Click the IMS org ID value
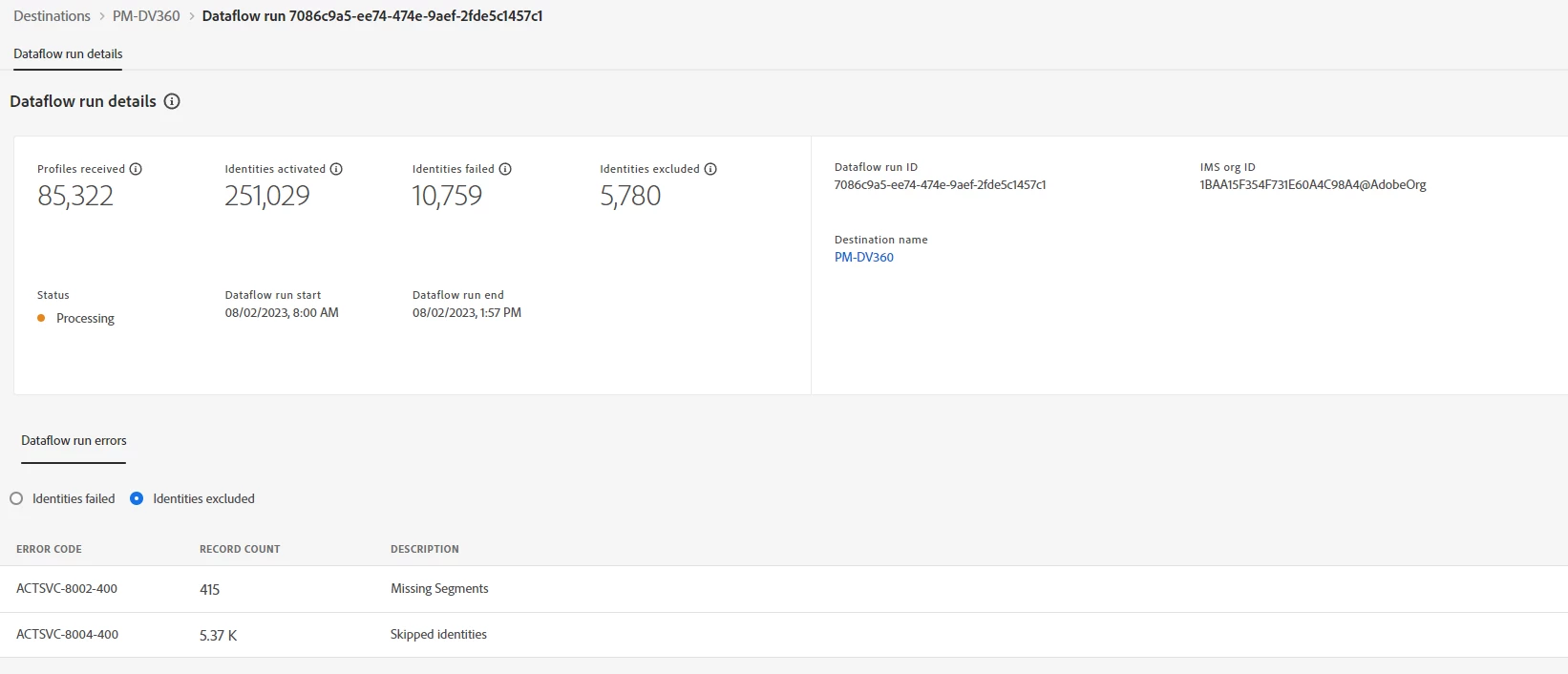This screenshot has width=1568, height=674. point(1313,185)
